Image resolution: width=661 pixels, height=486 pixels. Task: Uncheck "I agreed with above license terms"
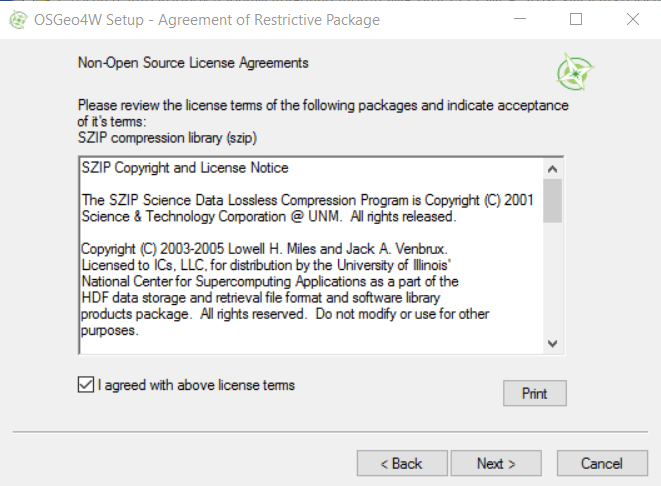pyautogui.click(x=86, y=384)
